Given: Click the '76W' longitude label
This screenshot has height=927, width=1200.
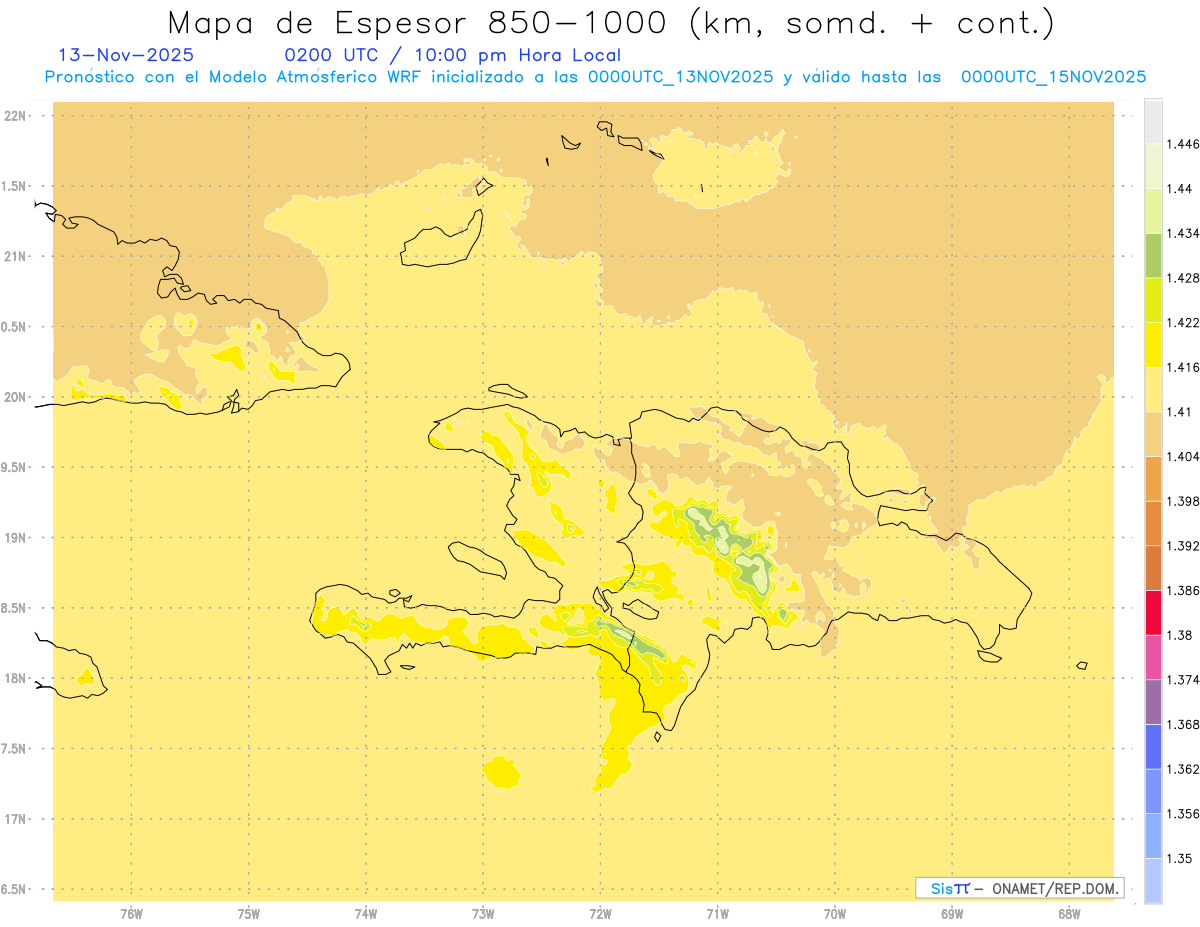Looking at the screenshot, I should (131, 914).
